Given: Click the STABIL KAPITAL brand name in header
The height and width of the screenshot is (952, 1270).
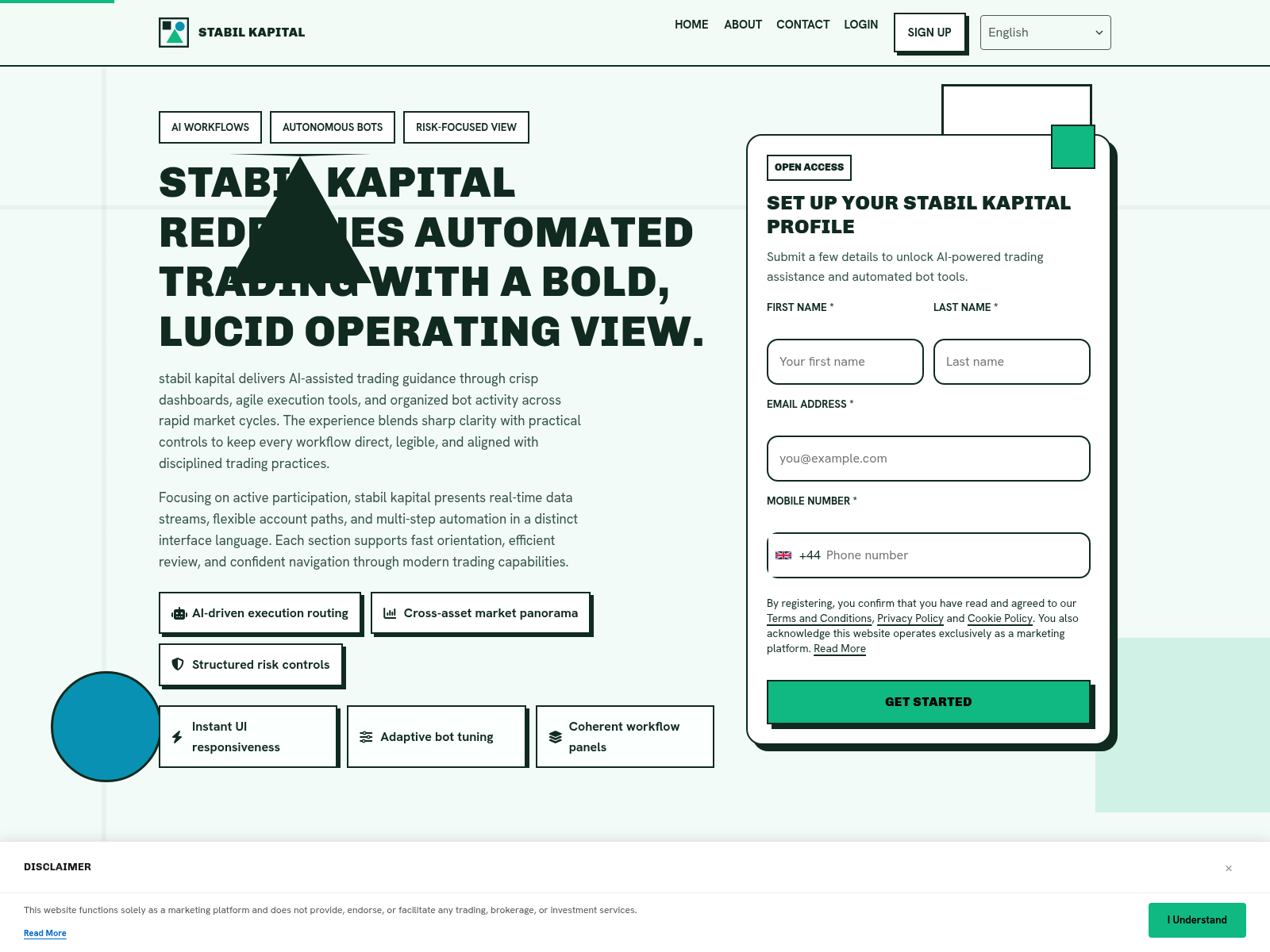Looking at the screenshot, I should click(252, 33).
